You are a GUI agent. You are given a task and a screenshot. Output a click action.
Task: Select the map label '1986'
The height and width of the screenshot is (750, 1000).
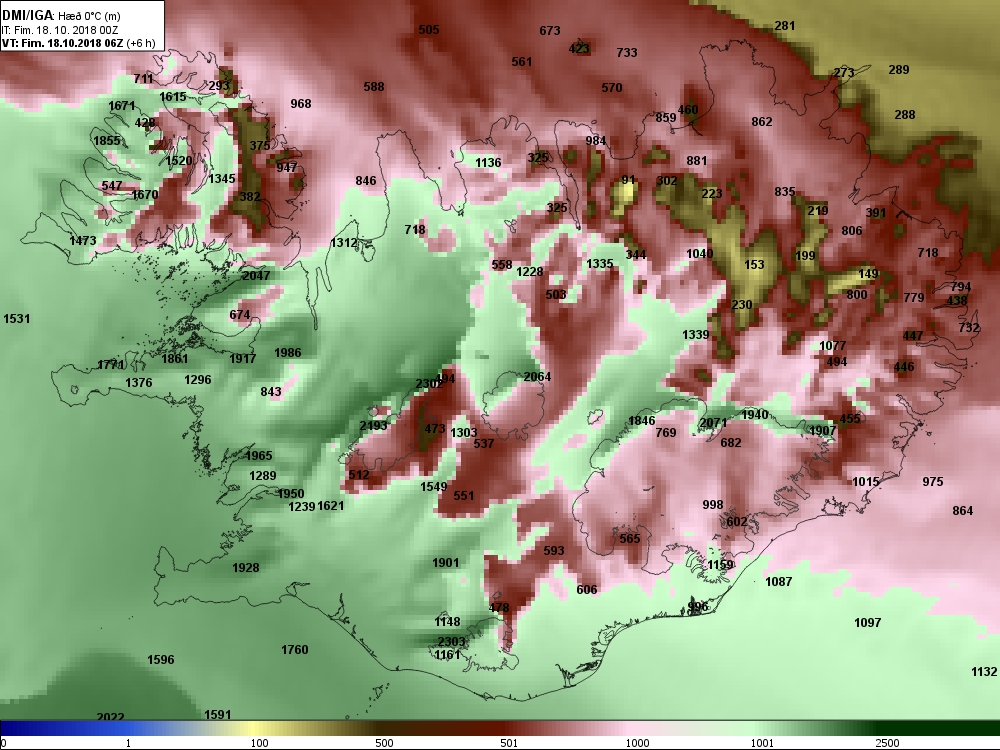[x=288, y=352]
